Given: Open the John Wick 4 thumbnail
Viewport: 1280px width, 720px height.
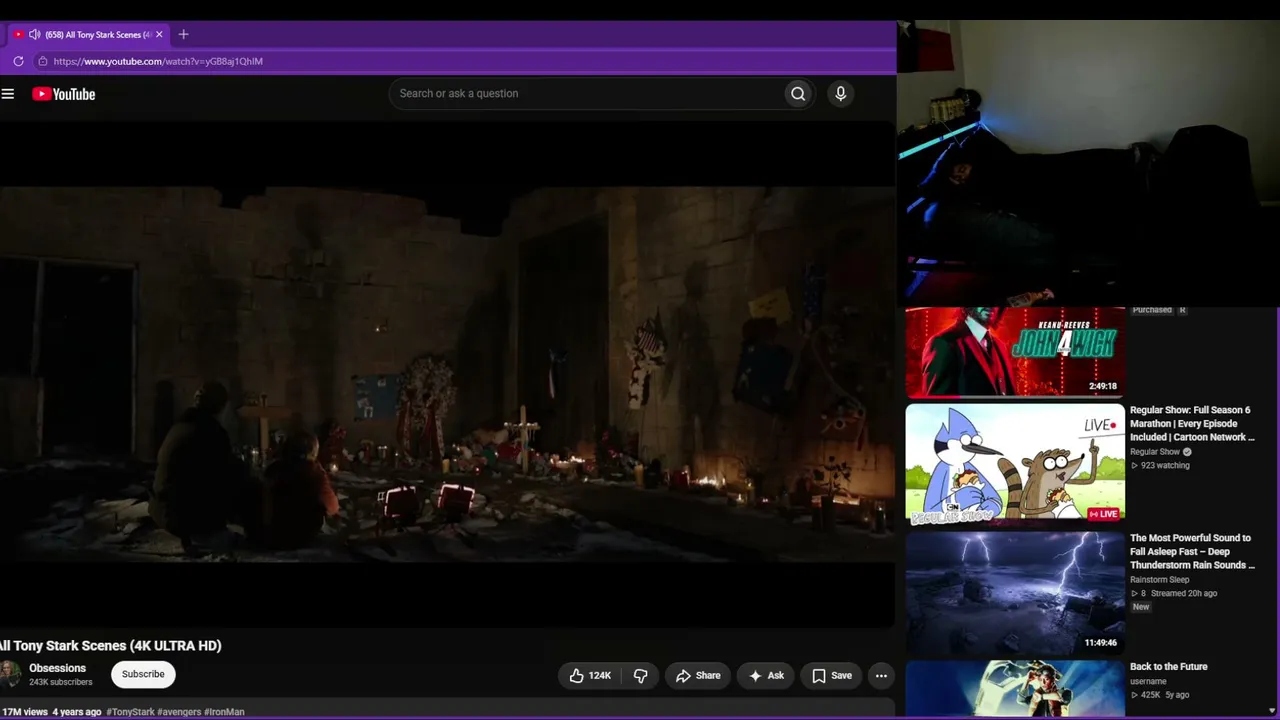Looking at the screenshot, I should pyautogui.click(x=1015, y=353).
